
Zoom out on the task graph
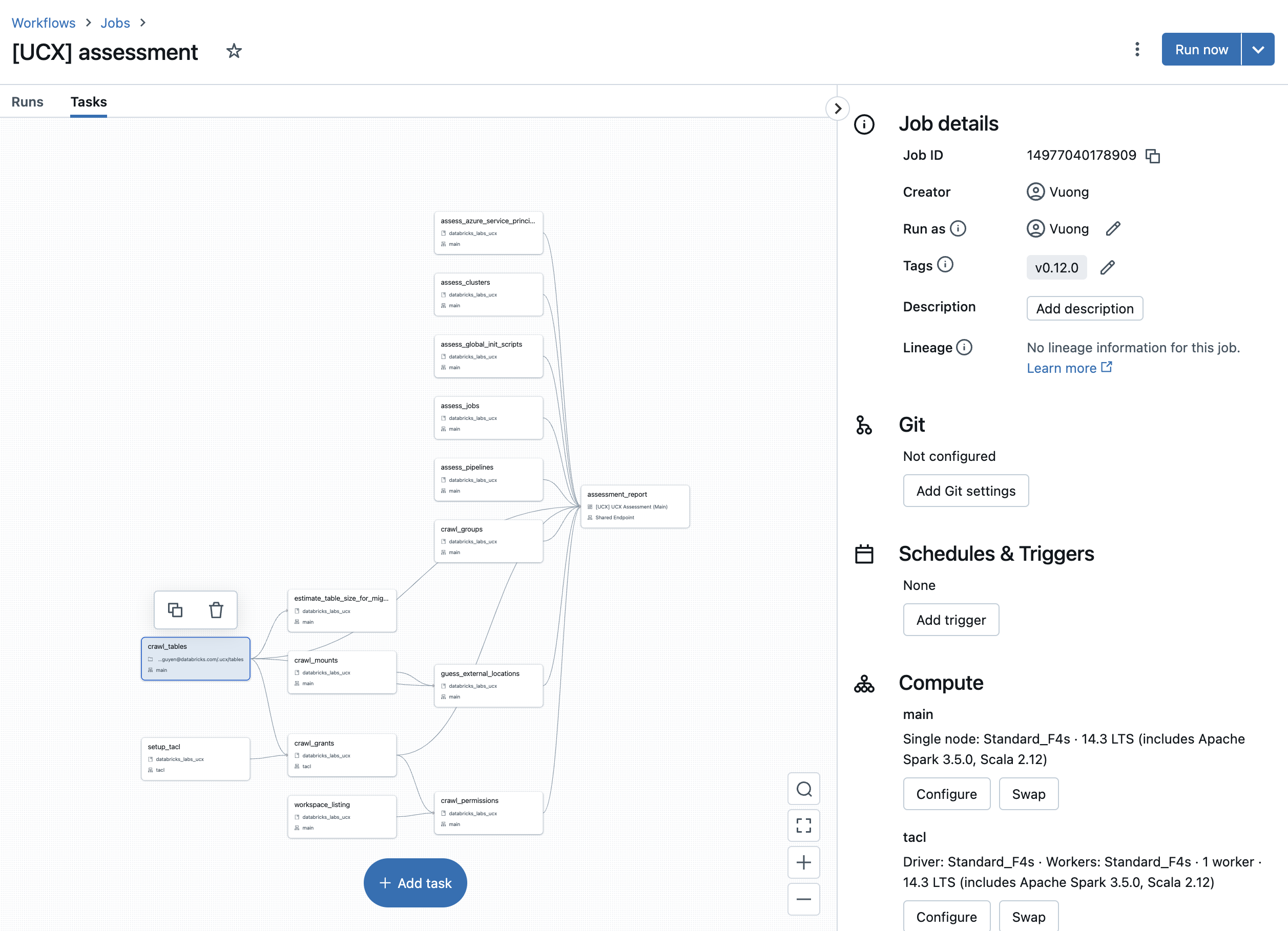click(803, 899)
